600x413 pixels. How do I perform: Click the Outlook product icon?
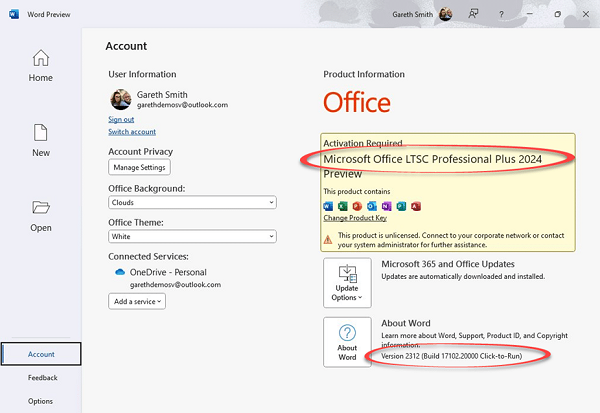pyautogui.click(x=372, y=206)
